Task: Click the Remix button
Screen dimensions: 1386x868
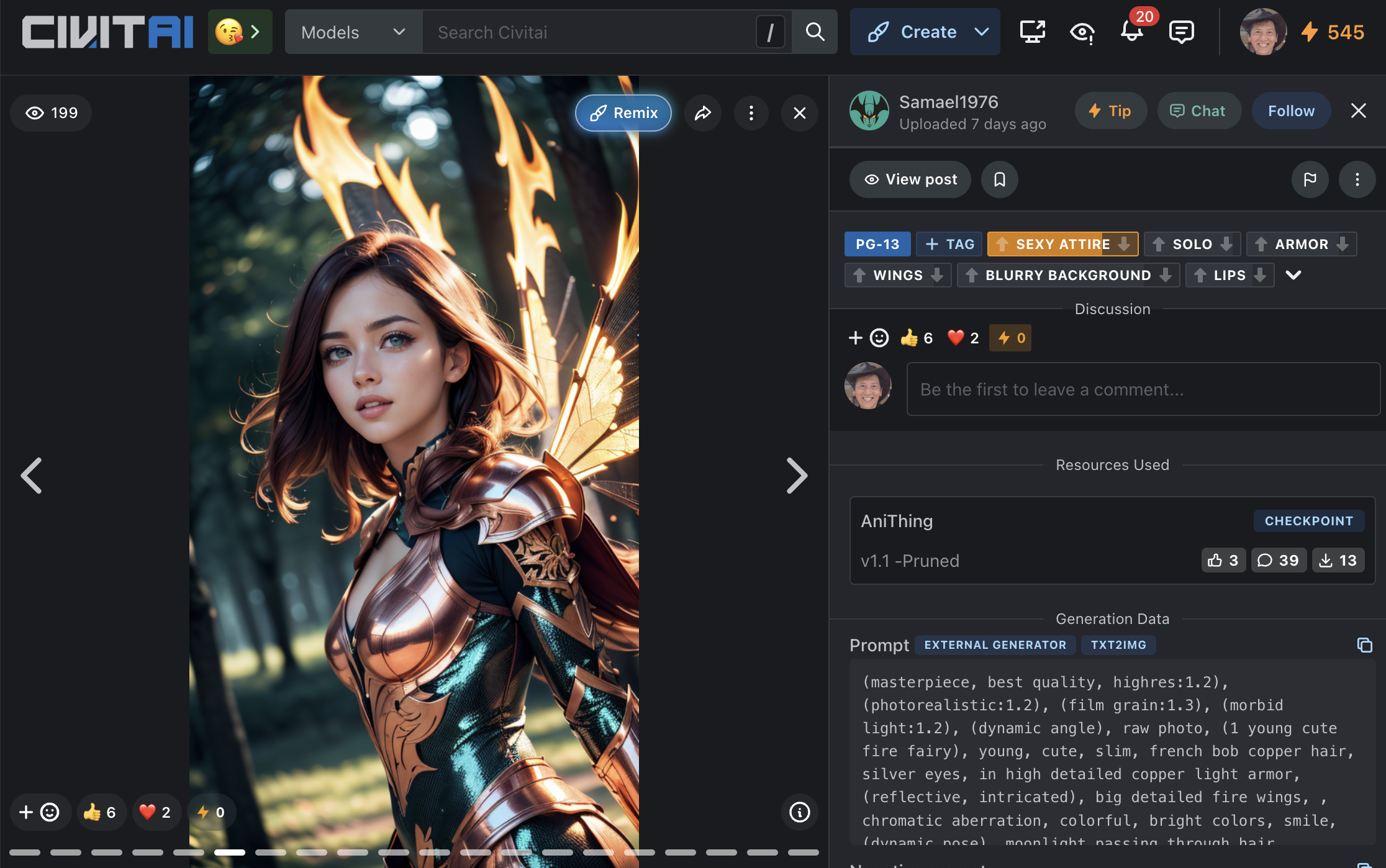Action: [x=623, y=113]
